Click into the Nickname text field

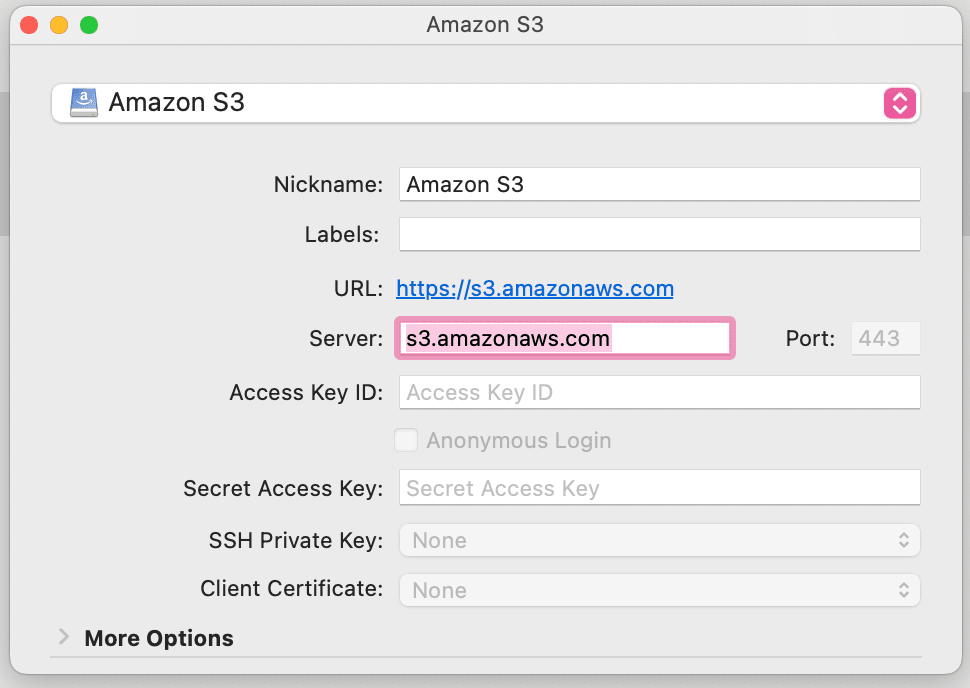tap(659, 184)
